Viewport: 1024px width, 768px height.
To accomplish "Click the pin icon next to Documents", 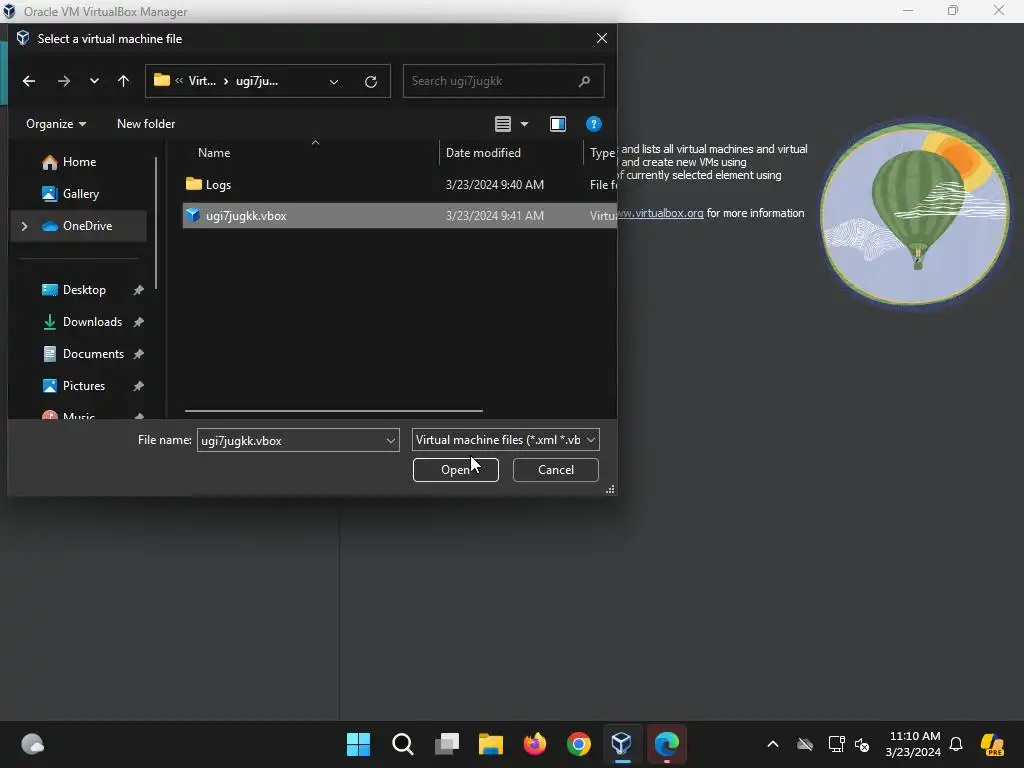I will pos(138,354).
